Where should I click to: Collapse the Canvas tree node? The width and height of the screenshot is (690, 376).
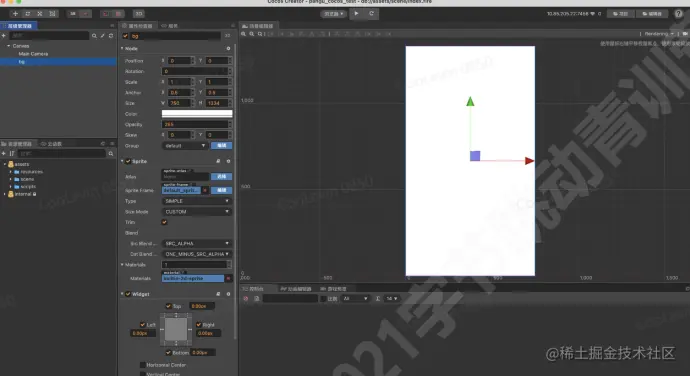[x=8, y=46]
